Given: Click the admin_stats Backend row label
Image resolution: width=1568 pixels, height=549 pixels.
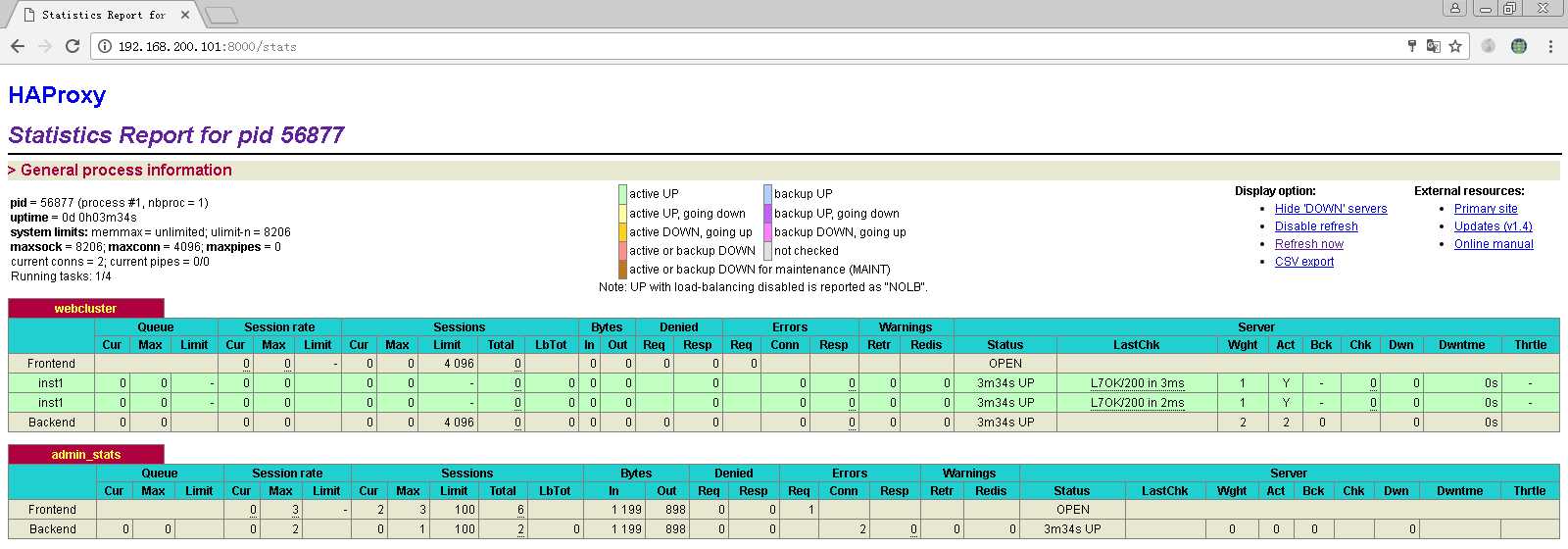Looking at the screenshot, I should pyautogui.click(x=53, y=529).
